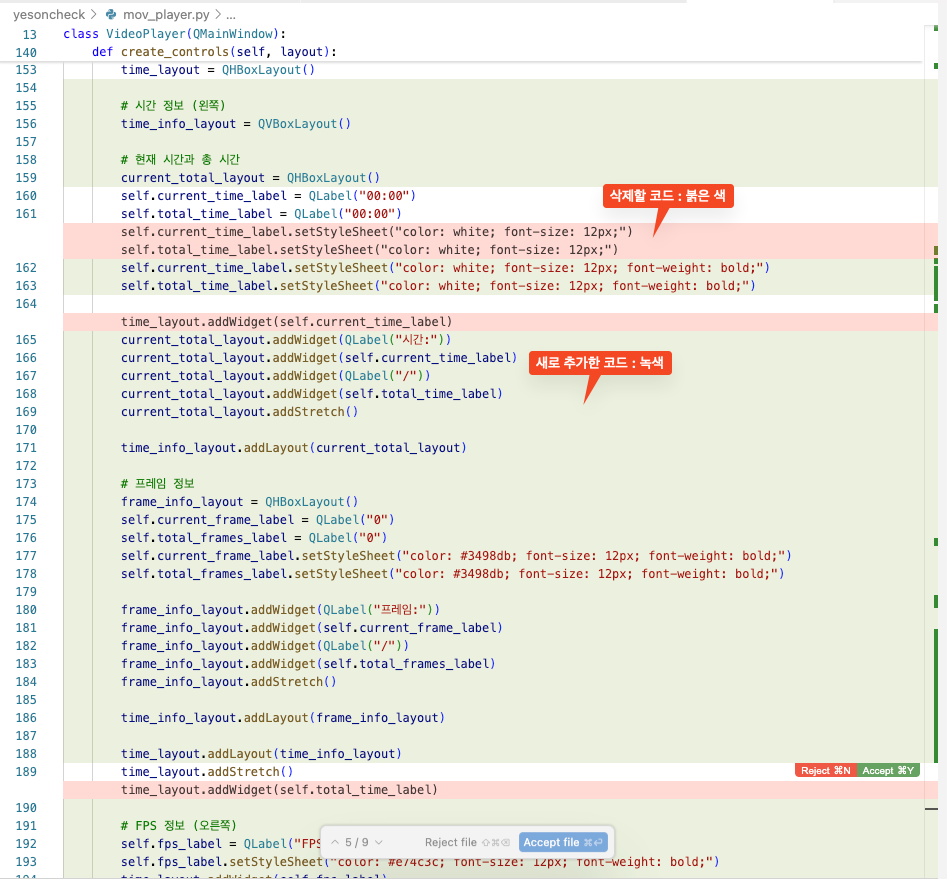Viewport: 947px width, 879px height.
Task: Expand the breadcrumb ellipsis symbol list
Action: click(231, 14)
